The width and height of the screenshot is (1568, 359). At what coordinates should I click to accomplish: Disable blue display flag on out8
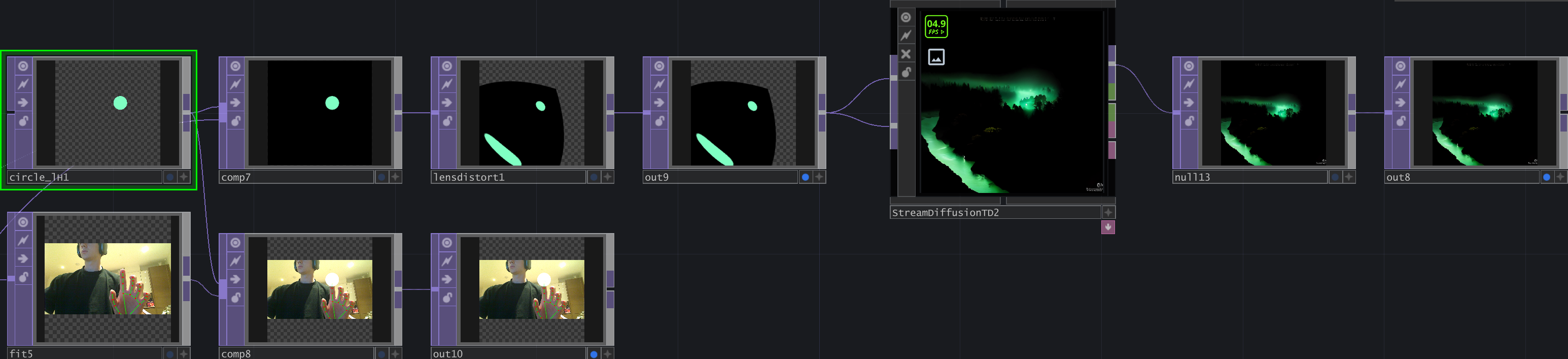click(1547, 177)
